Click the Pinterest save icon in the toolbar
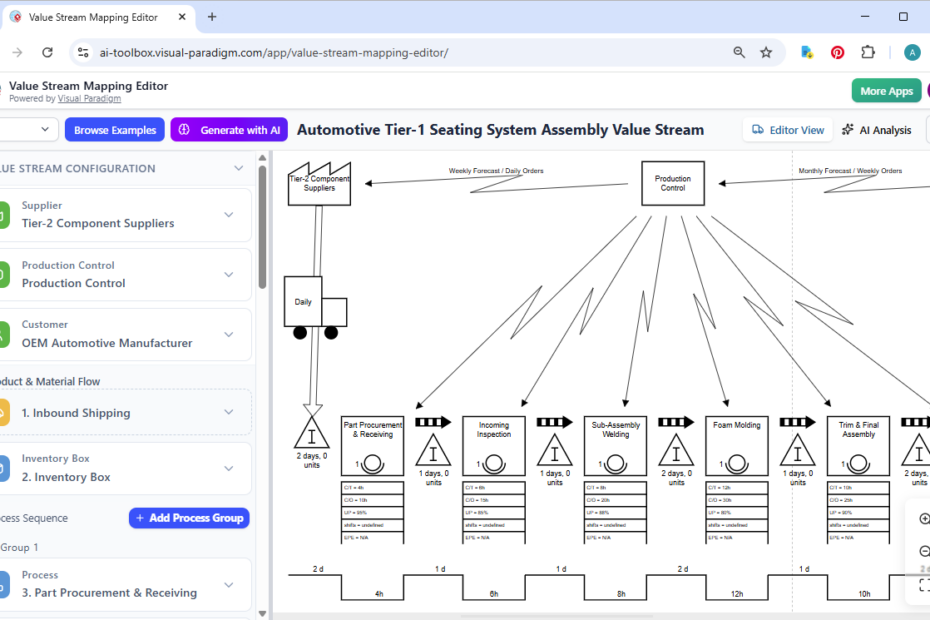This screenshot has width=930, height=620. pos(837,52)
